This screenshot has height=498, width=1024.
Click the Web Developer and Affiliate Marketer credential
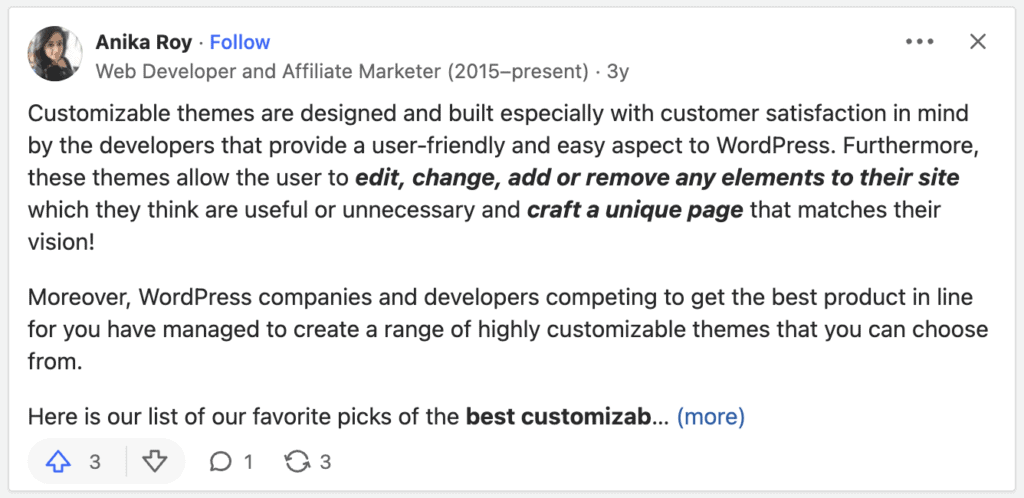(x=342, y=71)
